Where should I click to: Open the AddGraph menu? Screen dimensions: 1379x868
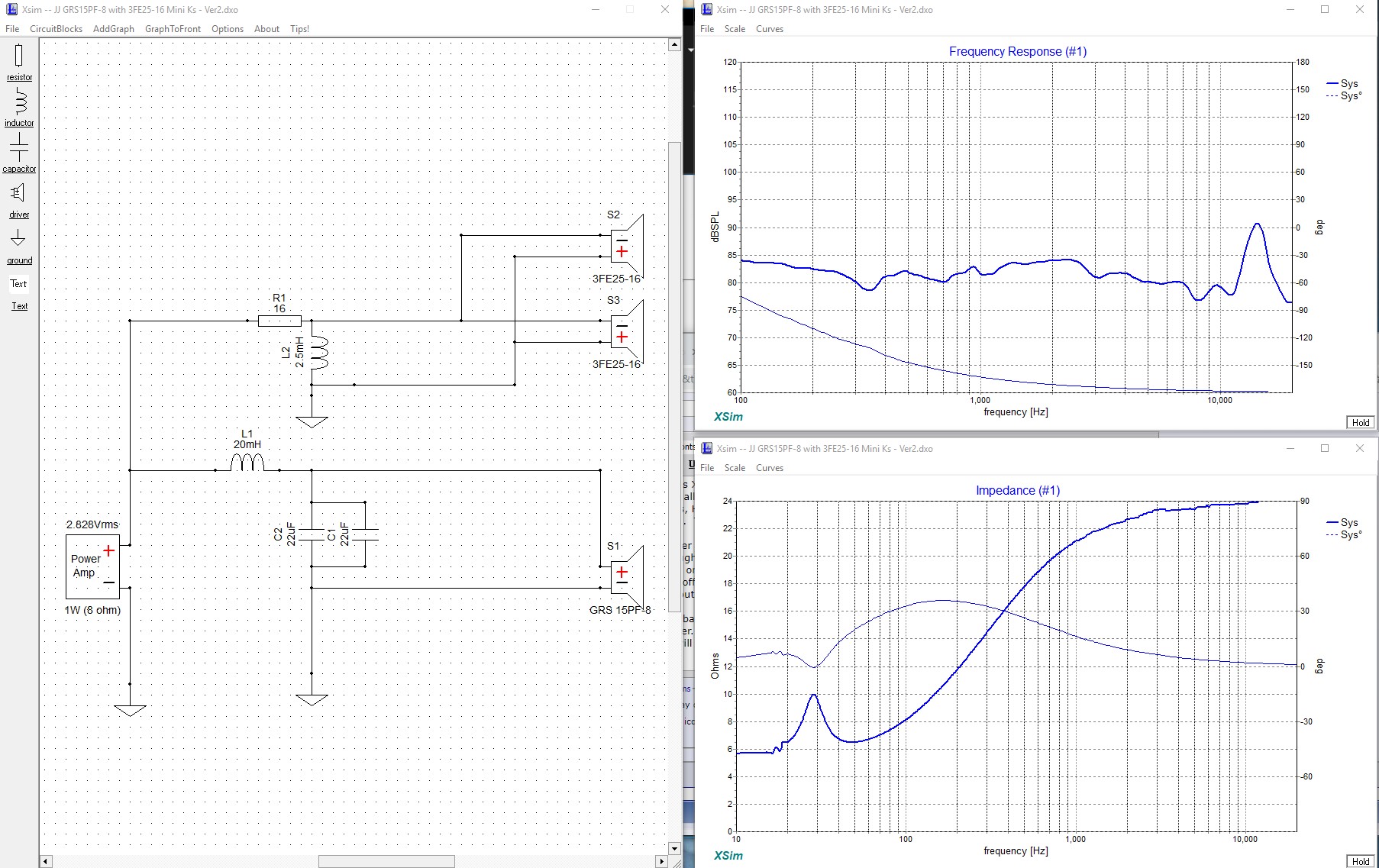114,29
